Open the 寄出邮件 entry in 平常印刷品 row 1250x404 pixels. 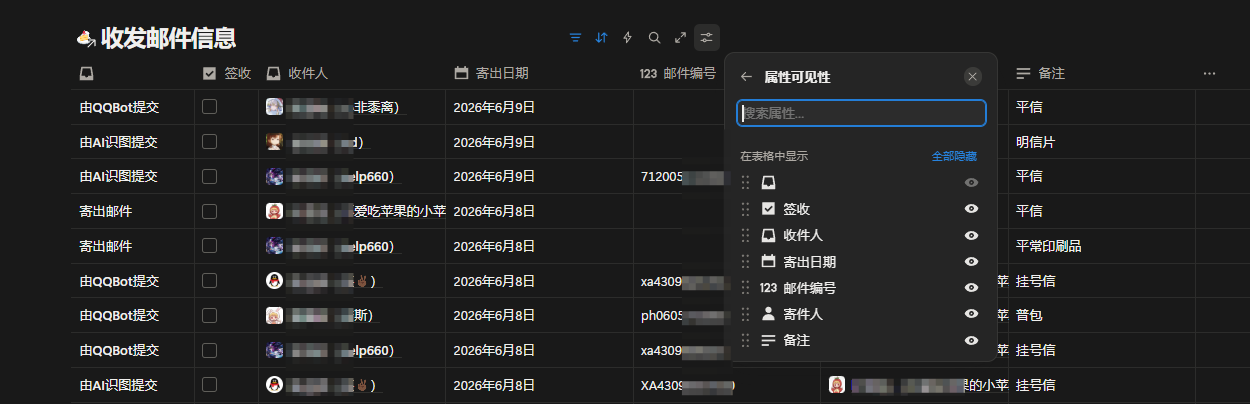(106, 245)
